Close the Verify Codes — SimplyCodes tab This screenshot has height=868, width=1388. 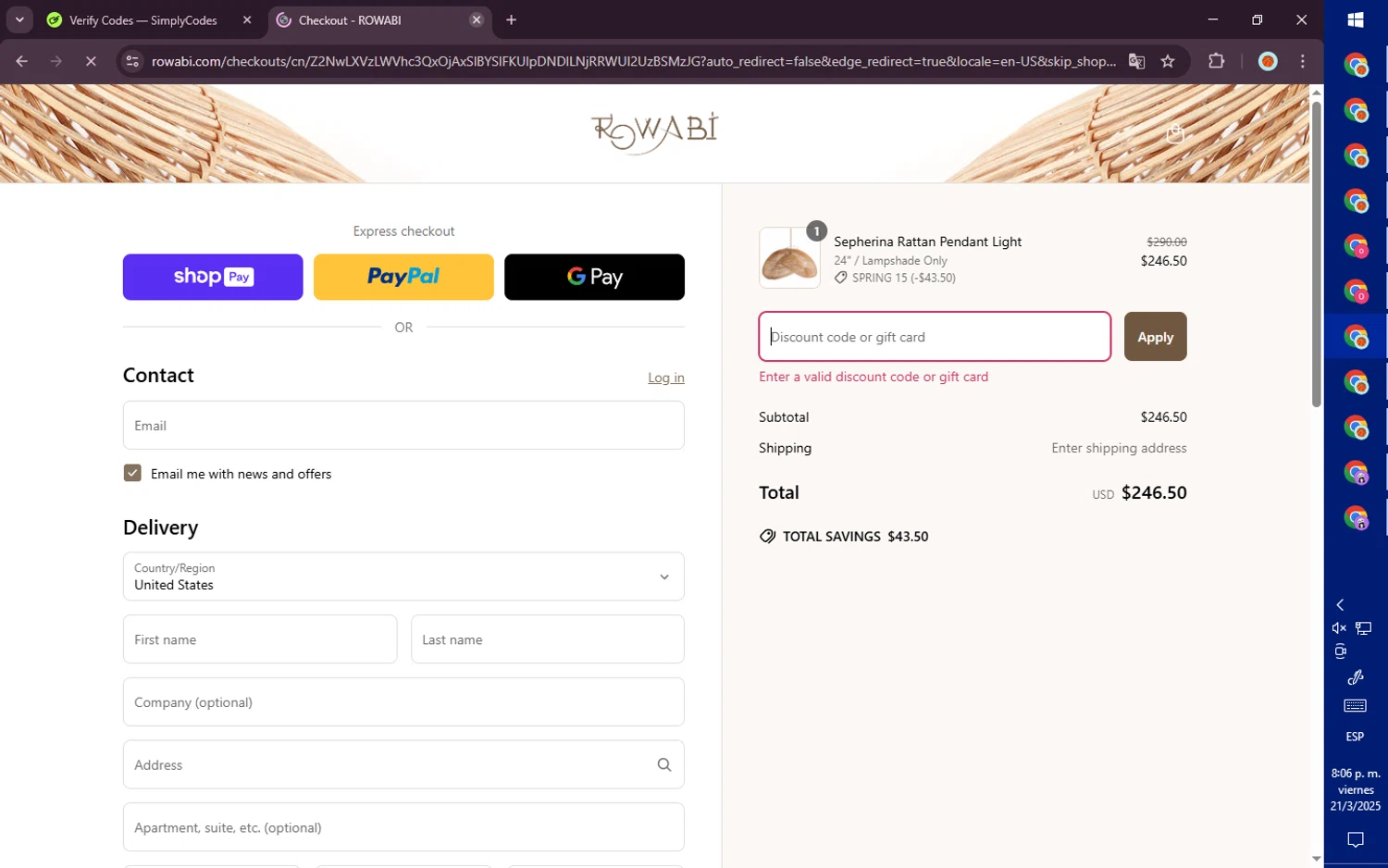pos(247,19)
